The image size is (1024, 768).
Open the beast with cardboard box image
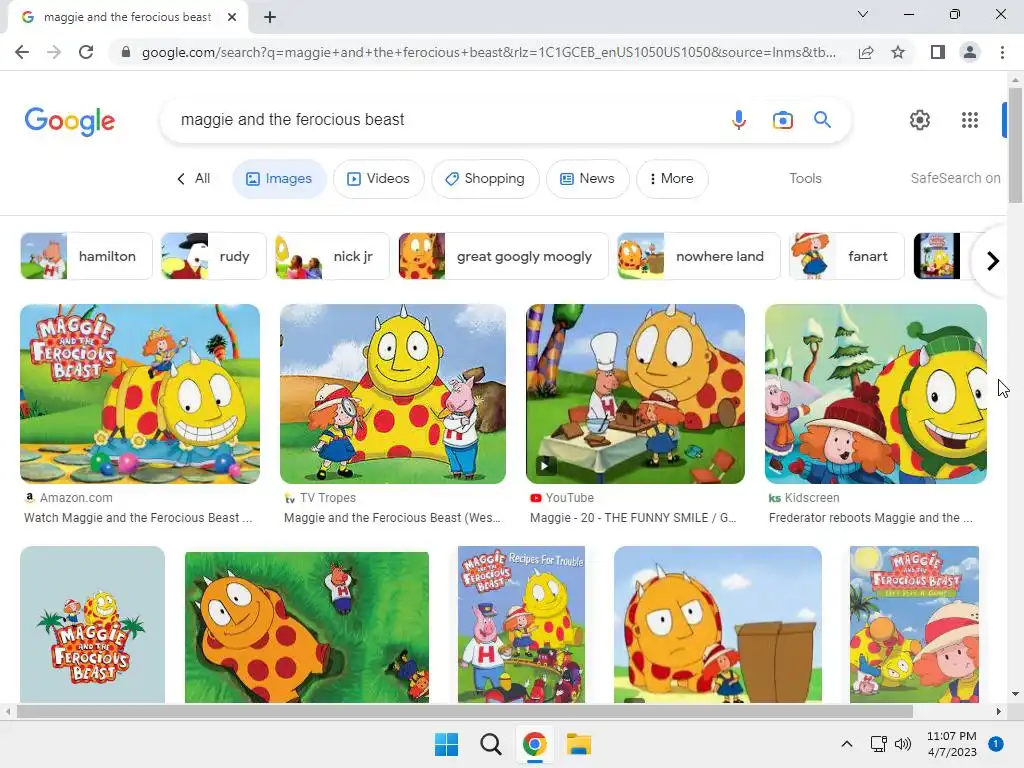(718, 624)
